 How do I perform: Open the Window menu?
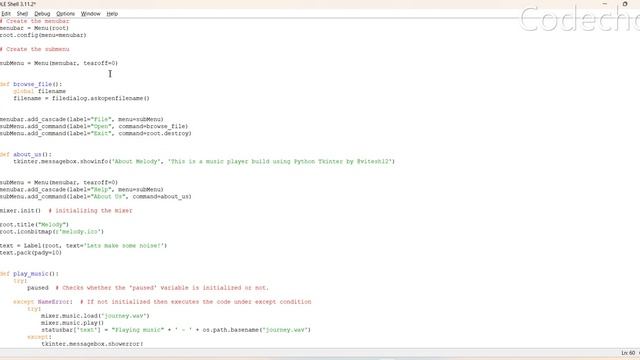pyautogui.click(x=90, y=14)
